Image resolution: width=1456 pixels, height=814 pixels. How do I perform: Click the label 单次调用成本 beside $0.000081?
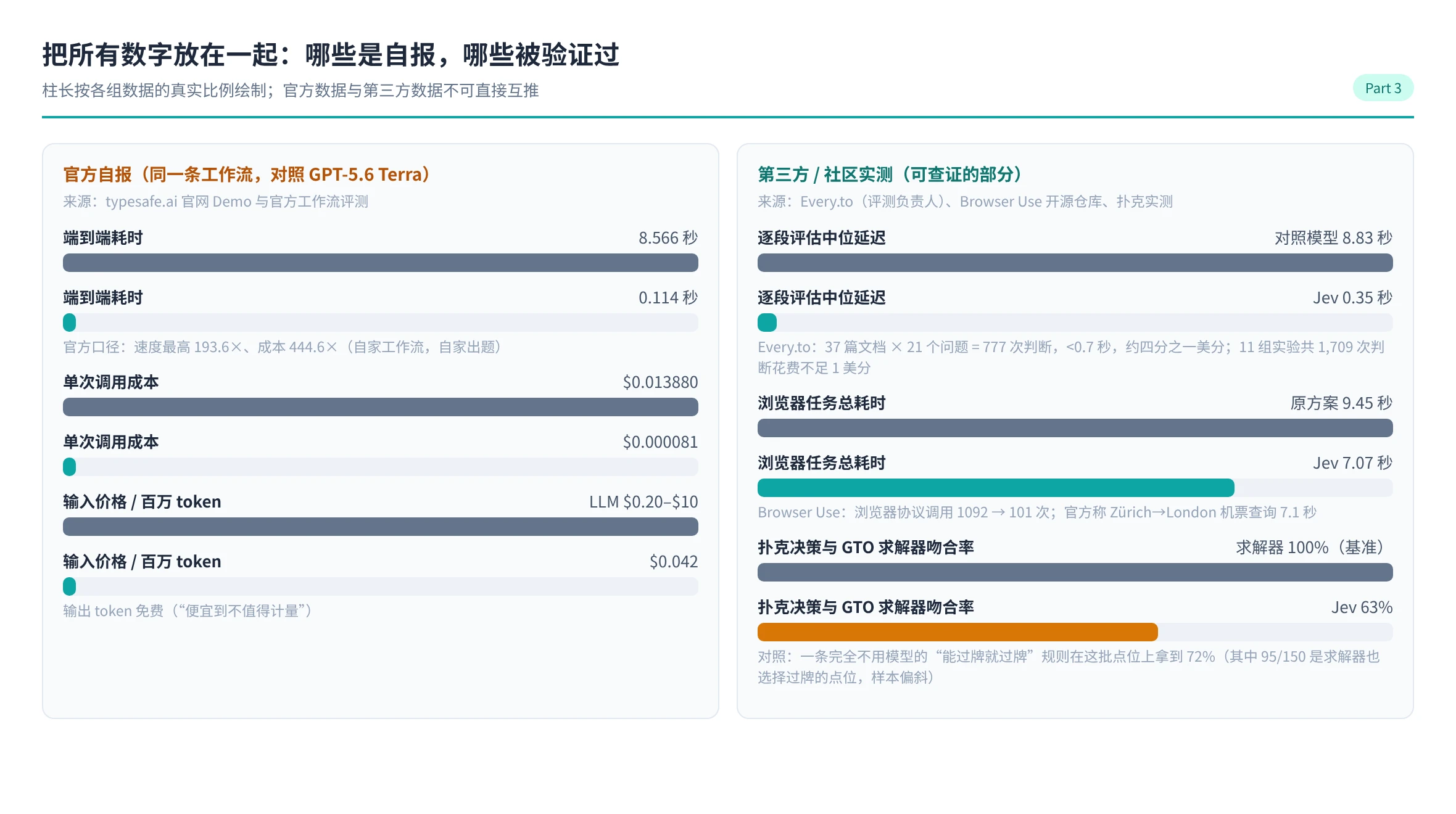tap(111, 442)
